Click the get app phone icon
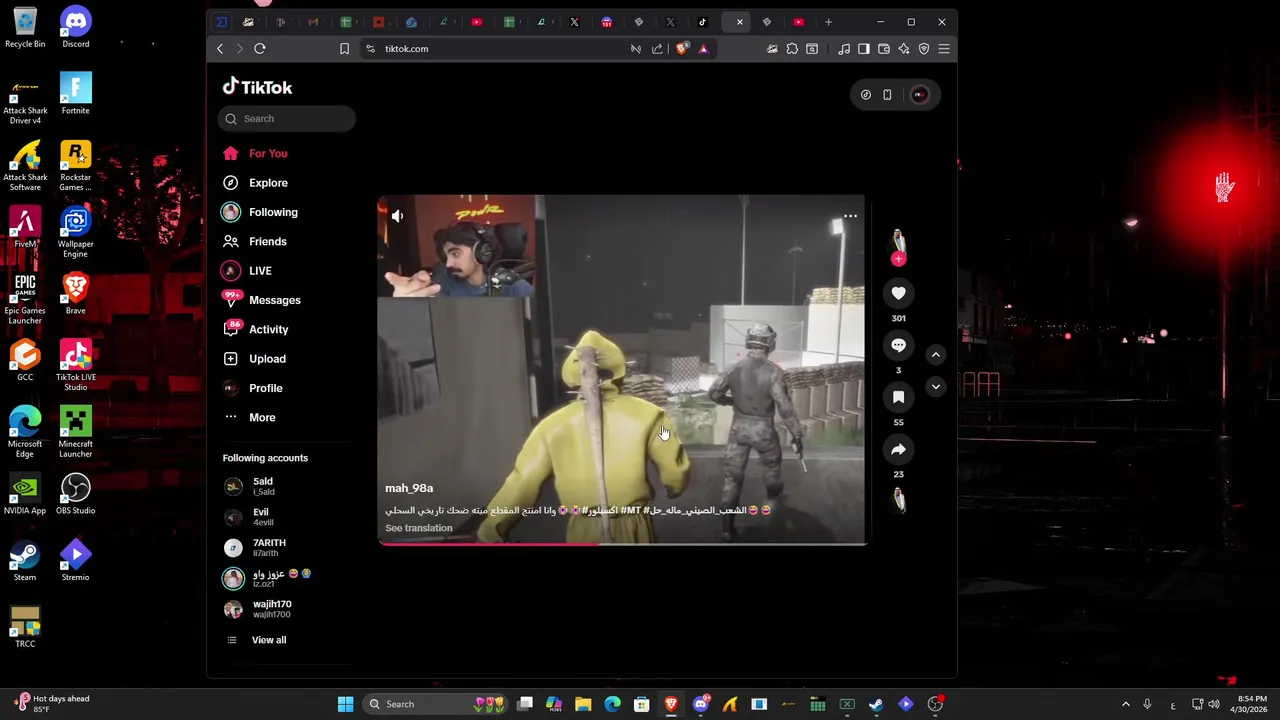This screenshot has height=720, width=1280. 887,95
